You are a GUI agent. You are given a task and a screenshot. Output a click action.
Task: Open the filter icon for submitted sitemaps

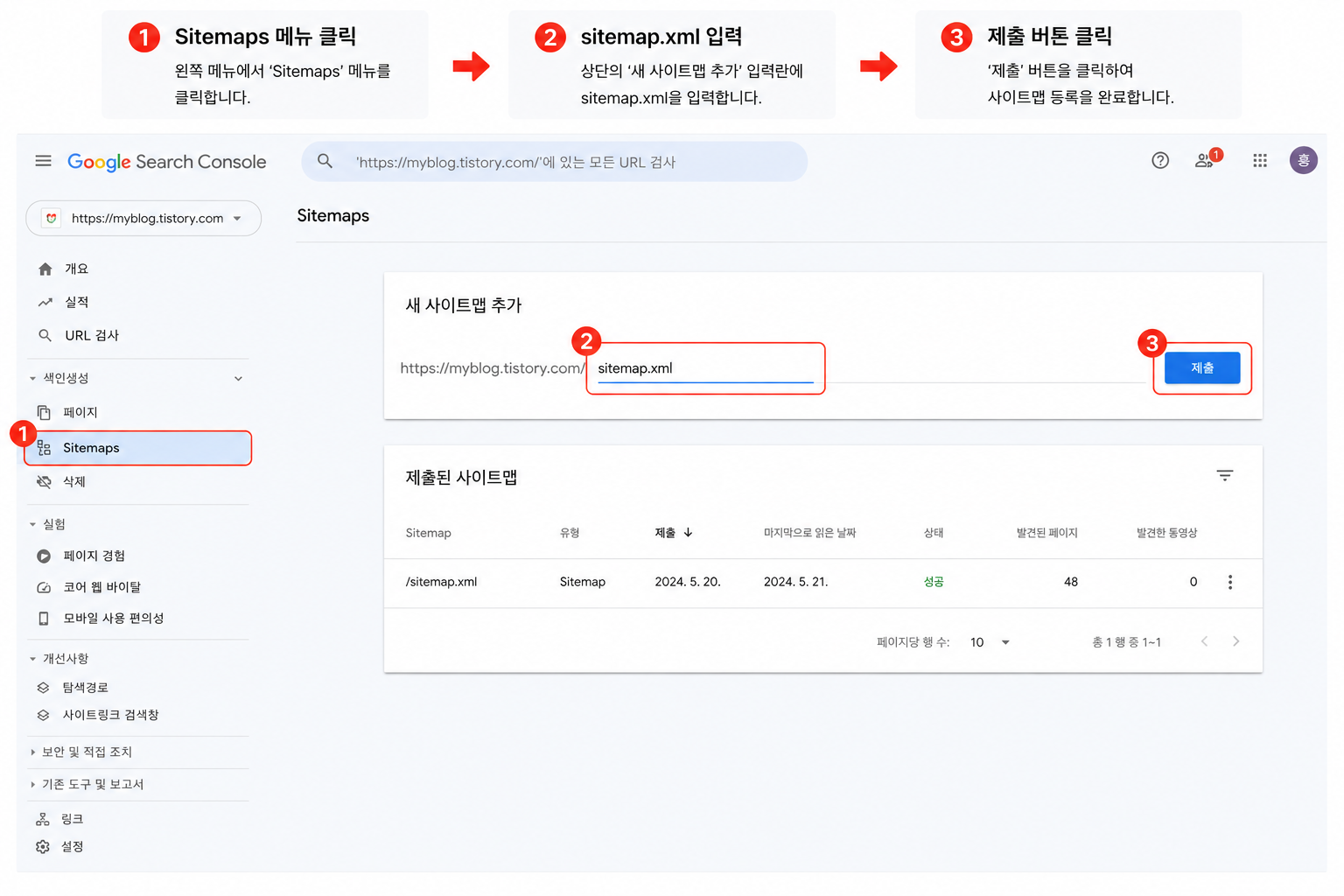coord(1225,476)
